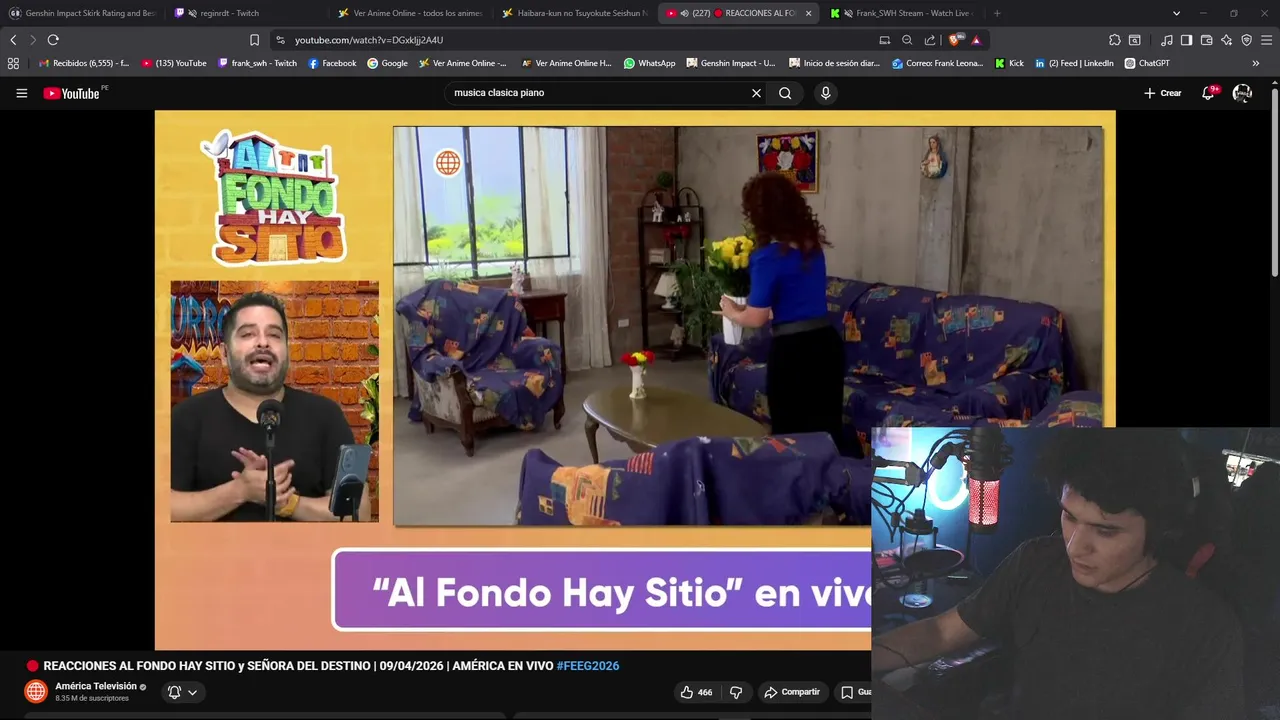Open the Google bookmark
The width and height of the screenshot is (1280, 720).
pyautogui.click(x=387, y=63)
